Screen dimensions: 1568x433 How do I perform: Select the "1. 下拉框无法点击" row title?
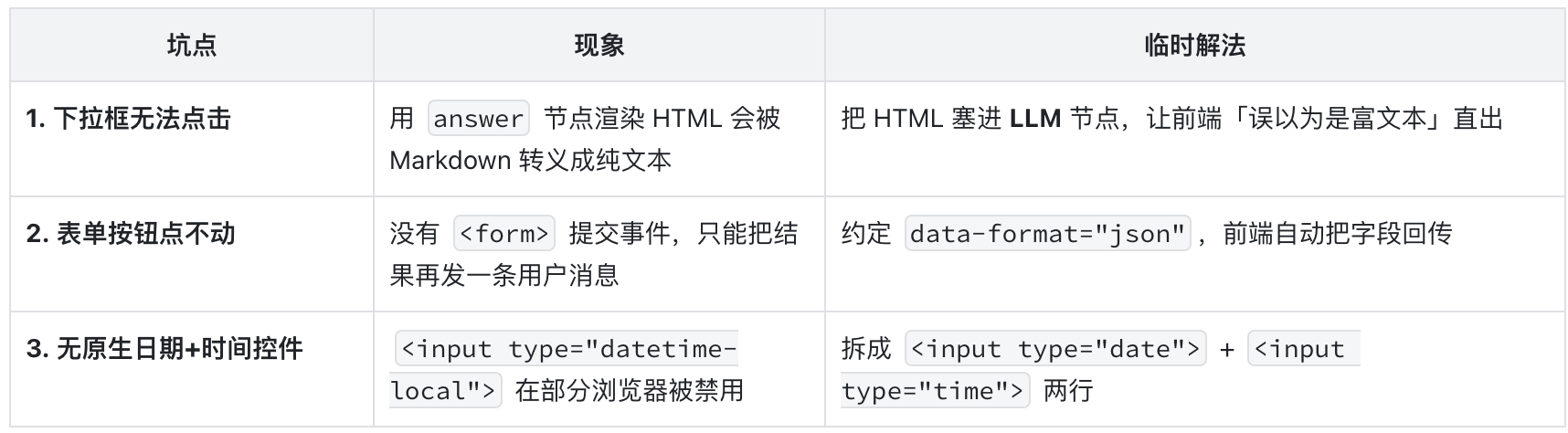(x=128, y=119)
